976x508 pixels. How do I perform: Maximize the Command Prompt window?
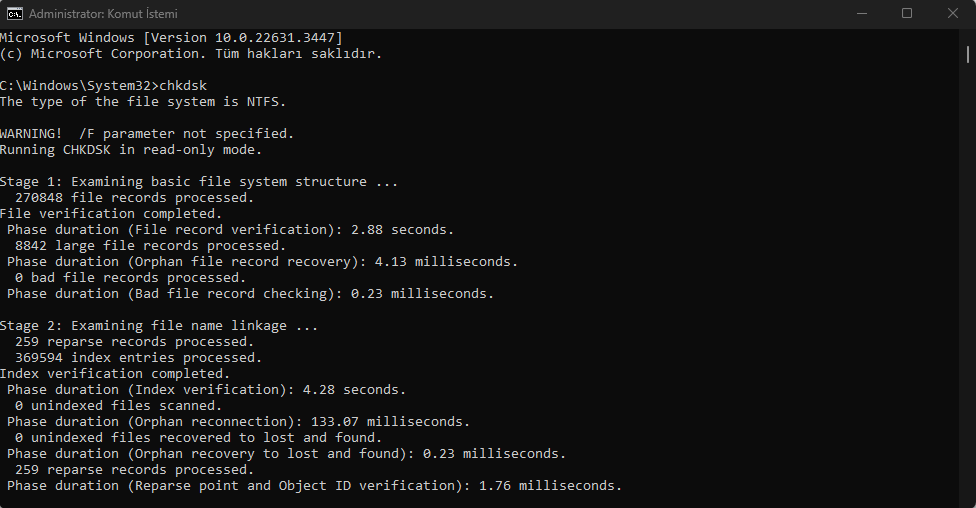point(907,13)
